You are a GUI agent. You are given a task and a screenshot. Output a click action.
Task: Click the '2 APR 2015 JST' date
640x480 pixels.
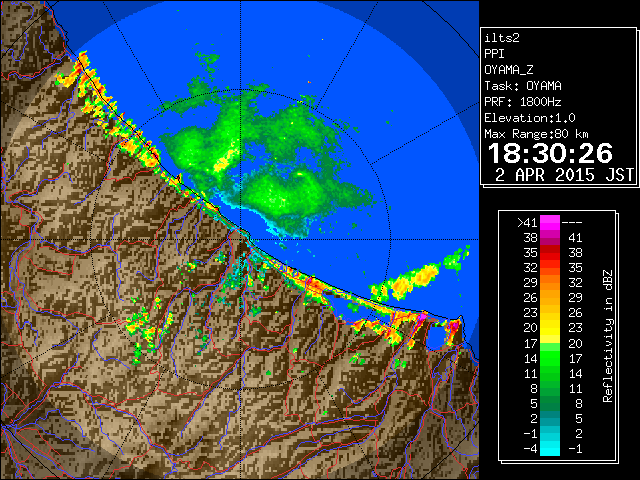pyautogui.click(x=564, y=175)
